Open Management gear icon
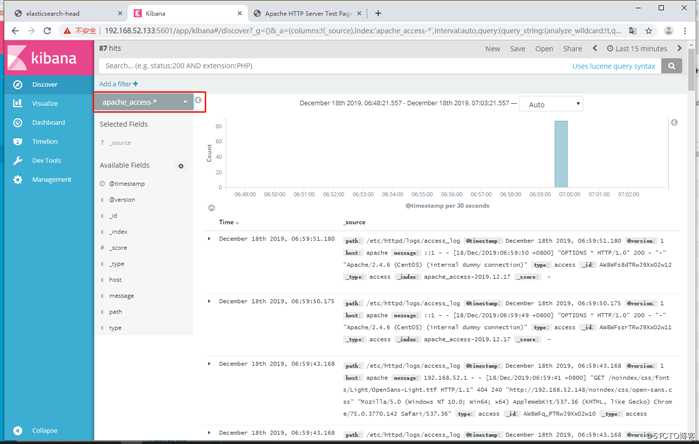699x444 pixels. [18, 180]
